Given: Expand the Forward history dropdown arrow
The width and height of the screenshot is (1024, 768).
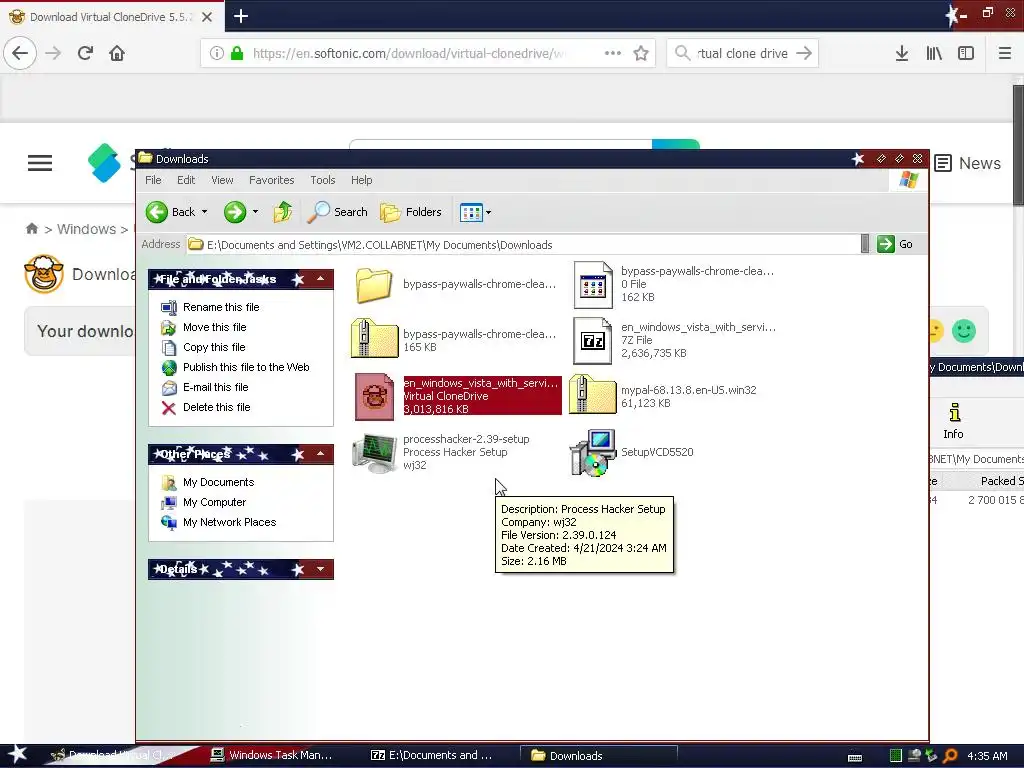Looking at the screenshot, I should 255,212.
